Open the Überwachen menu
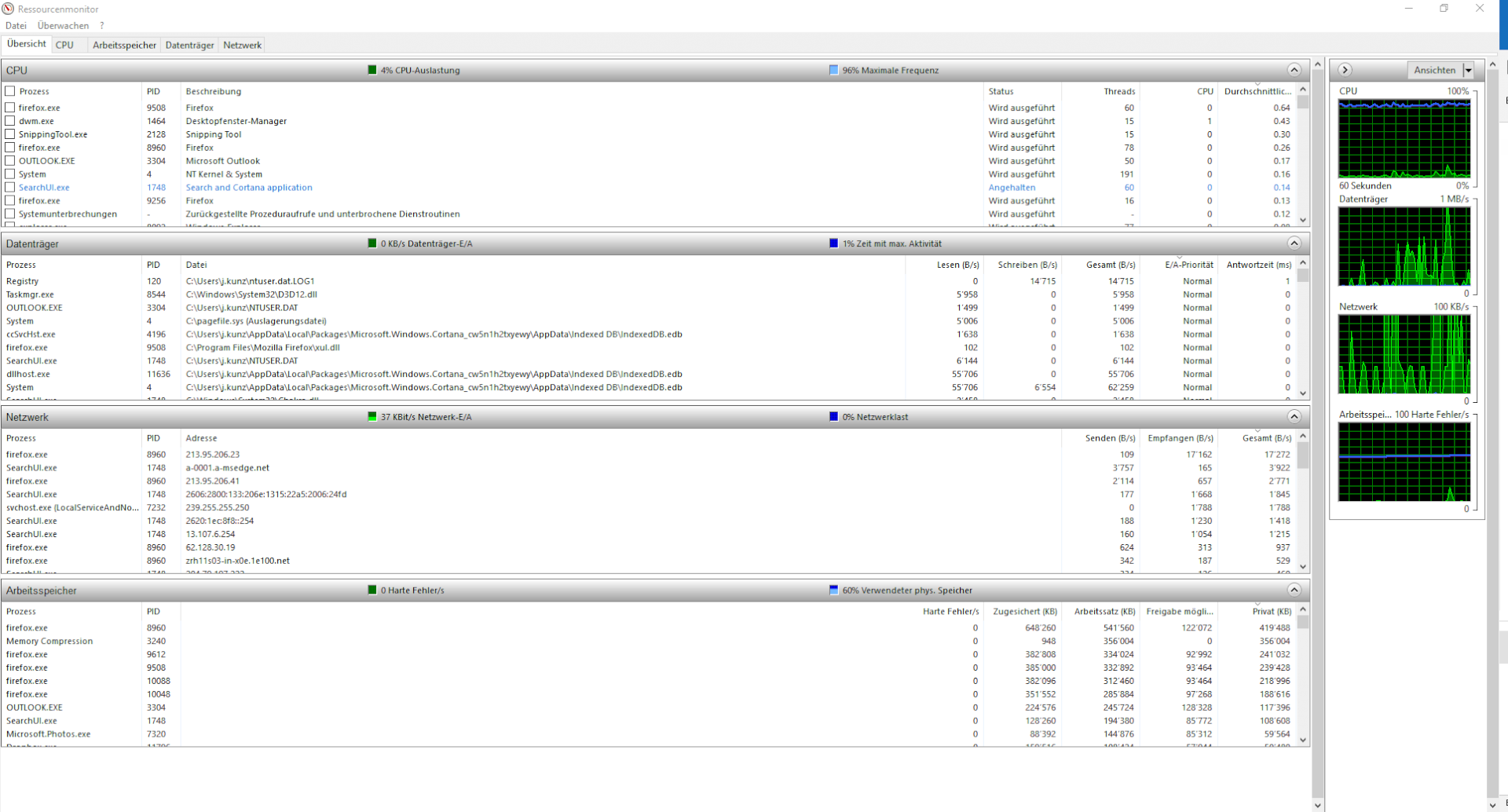Image resolution: width=1508 pixels, height=812 pixels. pos(63,25)
